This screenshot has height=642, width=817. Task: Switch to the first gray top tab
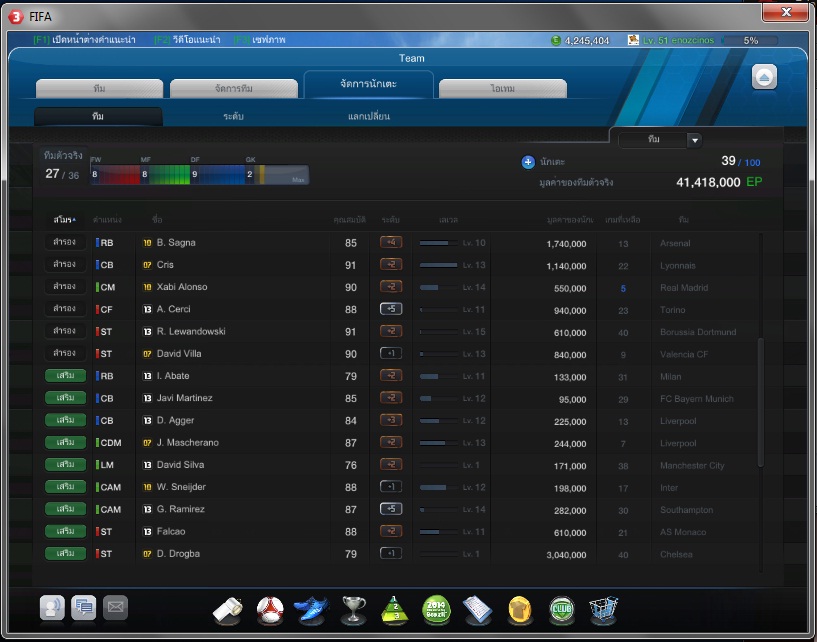(99, 89)
